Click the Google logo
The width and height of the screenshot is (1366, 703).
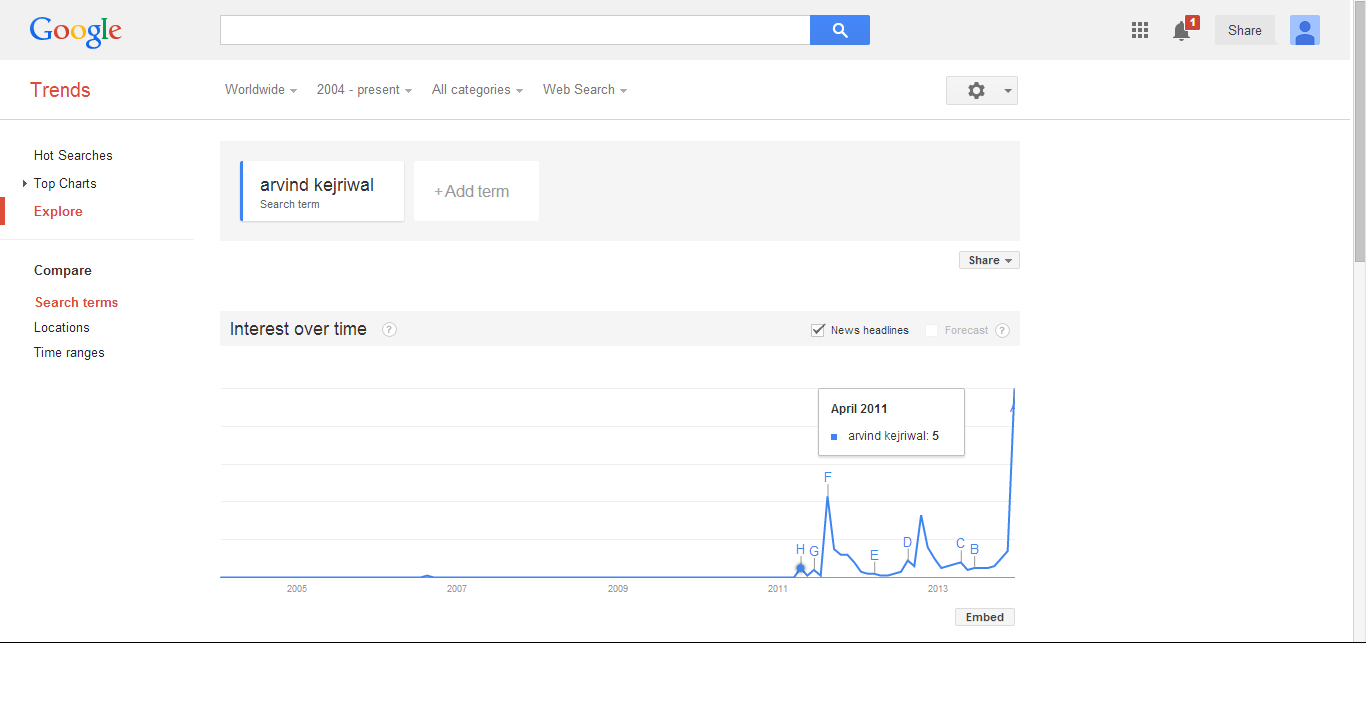pyautogui.click(x=76, y=32)
